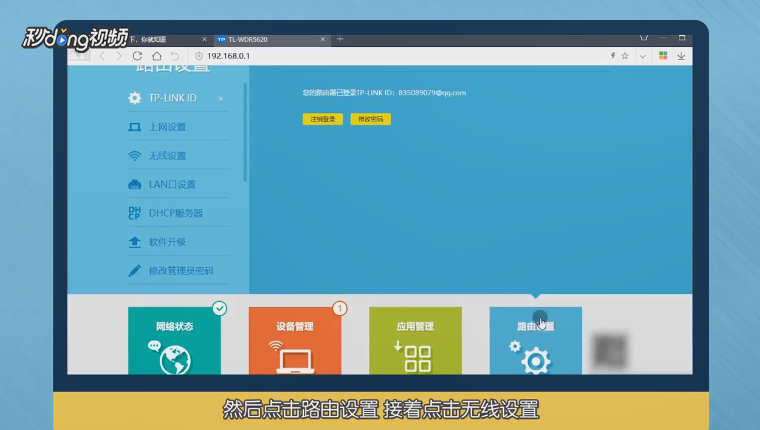Expand TP-LINK ID chevron arrow
This screenshot has width=760, height=430.
221,98
